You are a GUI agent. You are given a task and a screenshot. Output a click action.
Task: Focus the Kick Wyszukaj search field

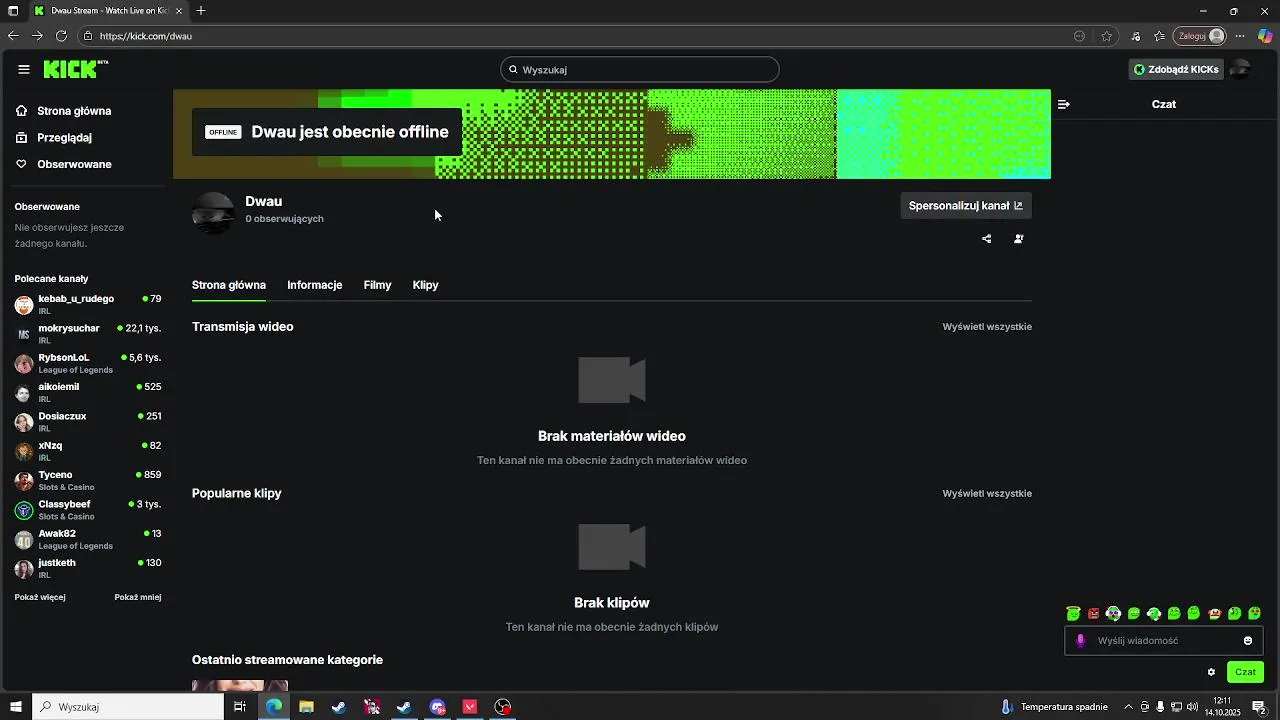[640, 69]
